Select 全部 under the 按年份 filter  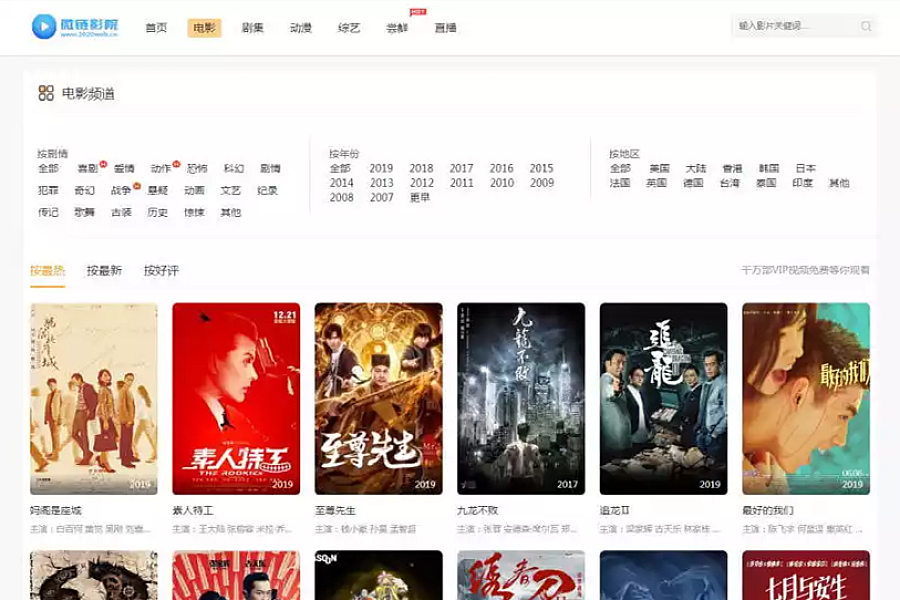[x=340, y=169]
